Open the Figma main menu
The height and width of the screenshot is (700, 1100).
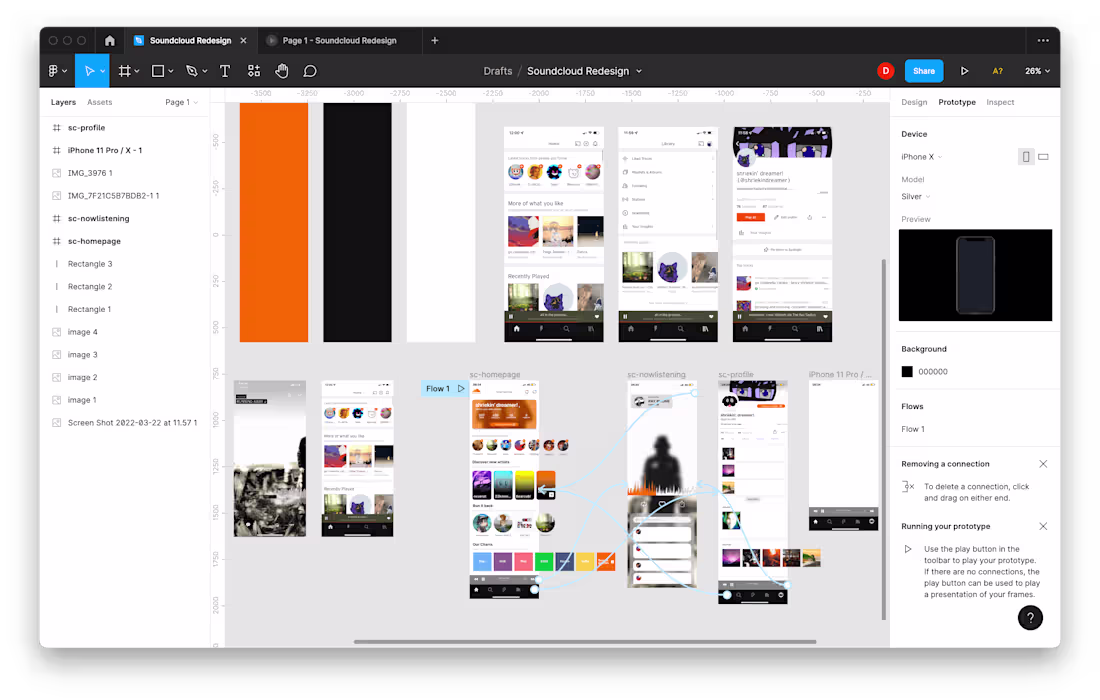click(52, 70)
